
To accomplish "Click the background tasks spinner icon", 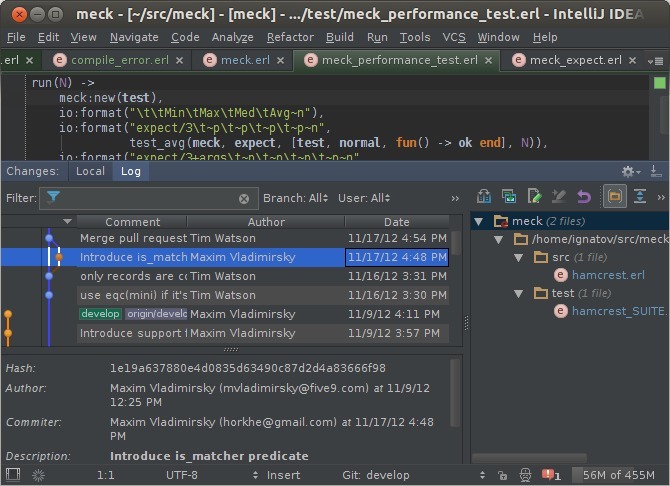I will pyautogui.click(x=39, y=475).
